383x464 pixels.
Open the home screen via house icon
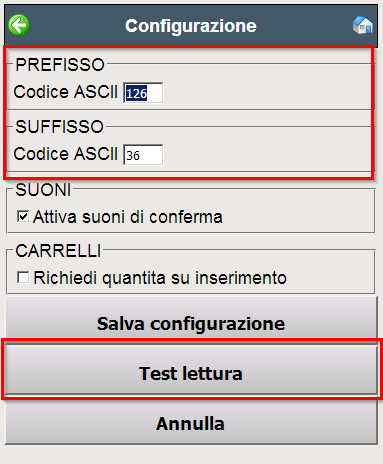[363, 25]
